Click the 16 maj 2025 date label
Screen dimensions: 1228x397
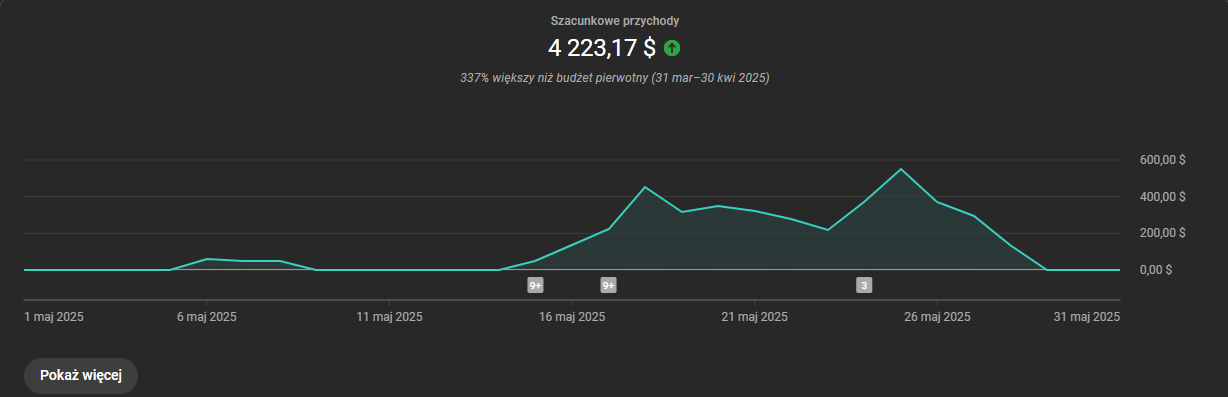(x=572, y=317)
